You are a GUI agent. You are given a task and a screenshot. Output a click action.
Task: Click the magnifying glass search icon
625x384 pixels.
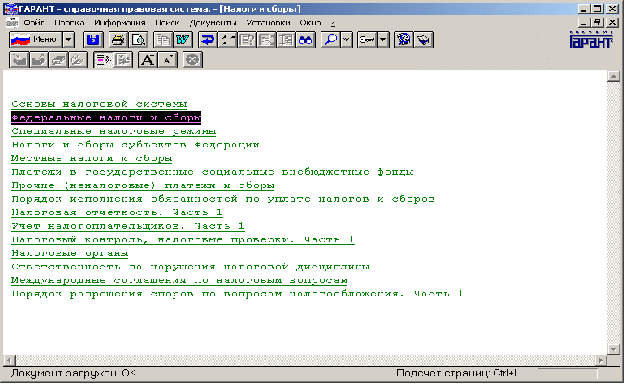point(331,40)
